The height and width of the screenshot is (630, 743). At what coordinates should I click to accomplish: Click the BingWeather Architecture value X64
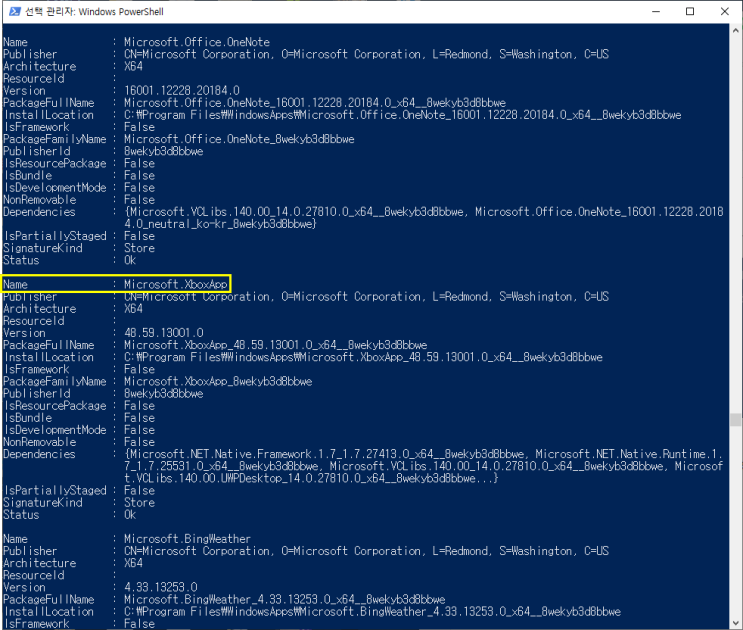pos(133,563)
